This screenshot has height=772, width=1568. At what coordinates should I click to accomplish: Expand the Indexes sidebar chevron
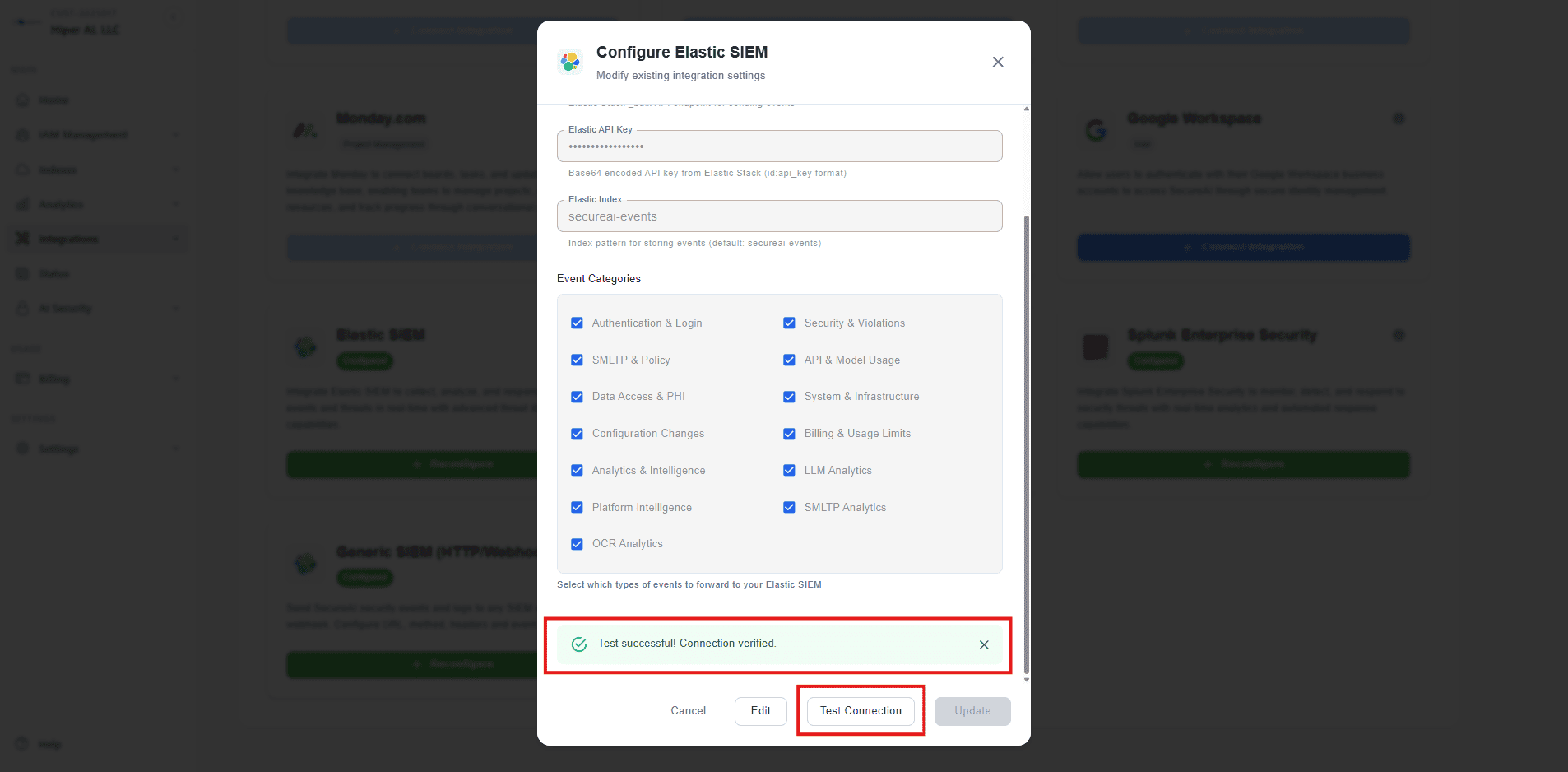click(x=175, y=170)
